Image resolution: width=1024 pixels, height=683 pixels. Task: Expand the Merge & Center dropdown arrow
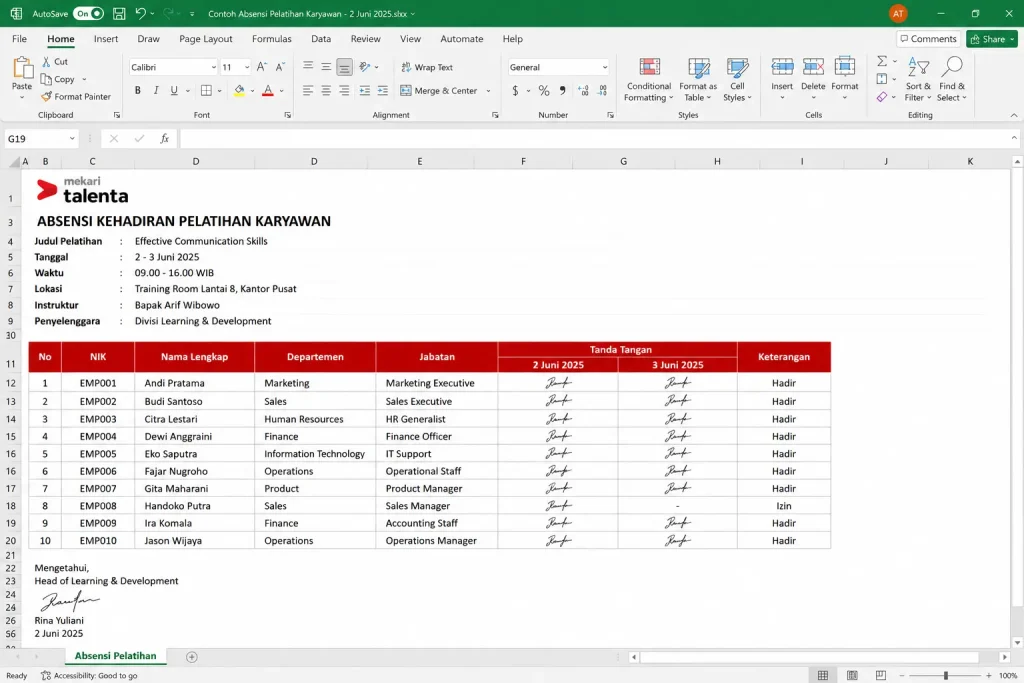tap(488, 91)
